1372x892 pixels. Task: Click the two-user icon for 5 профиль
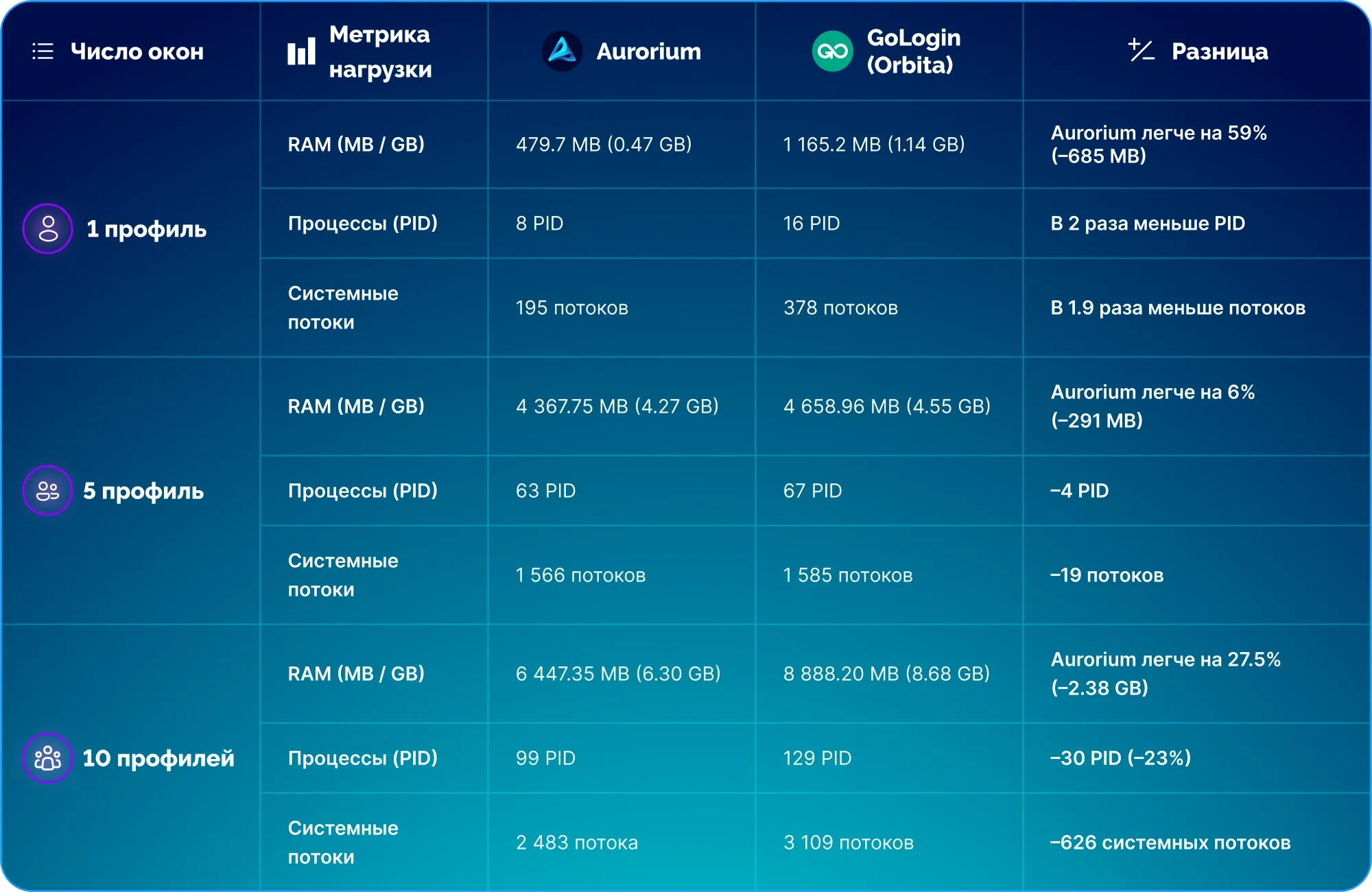pos(47,491)
